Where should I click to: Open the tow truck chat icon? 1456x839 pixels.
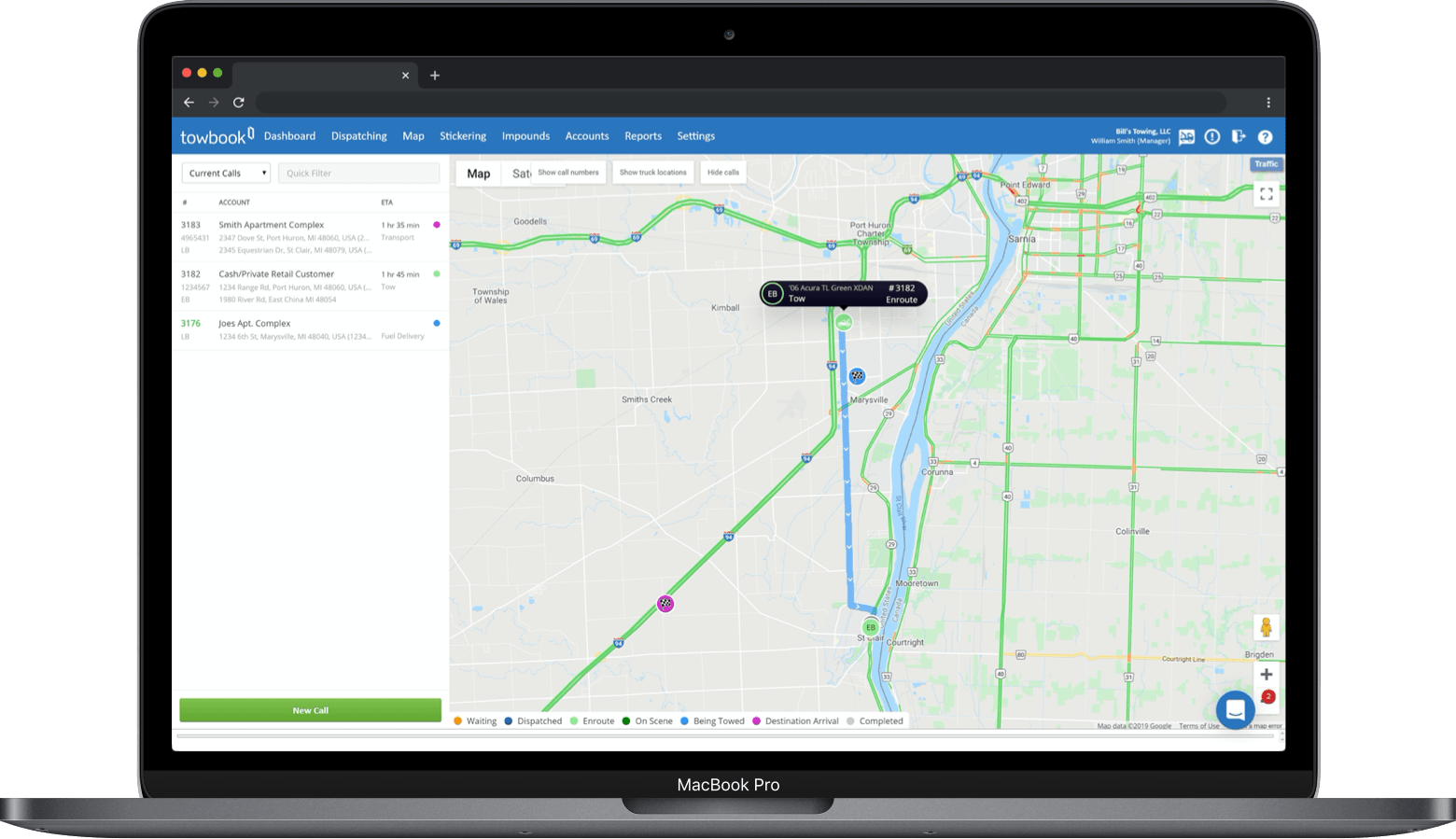coord(1186,137)
